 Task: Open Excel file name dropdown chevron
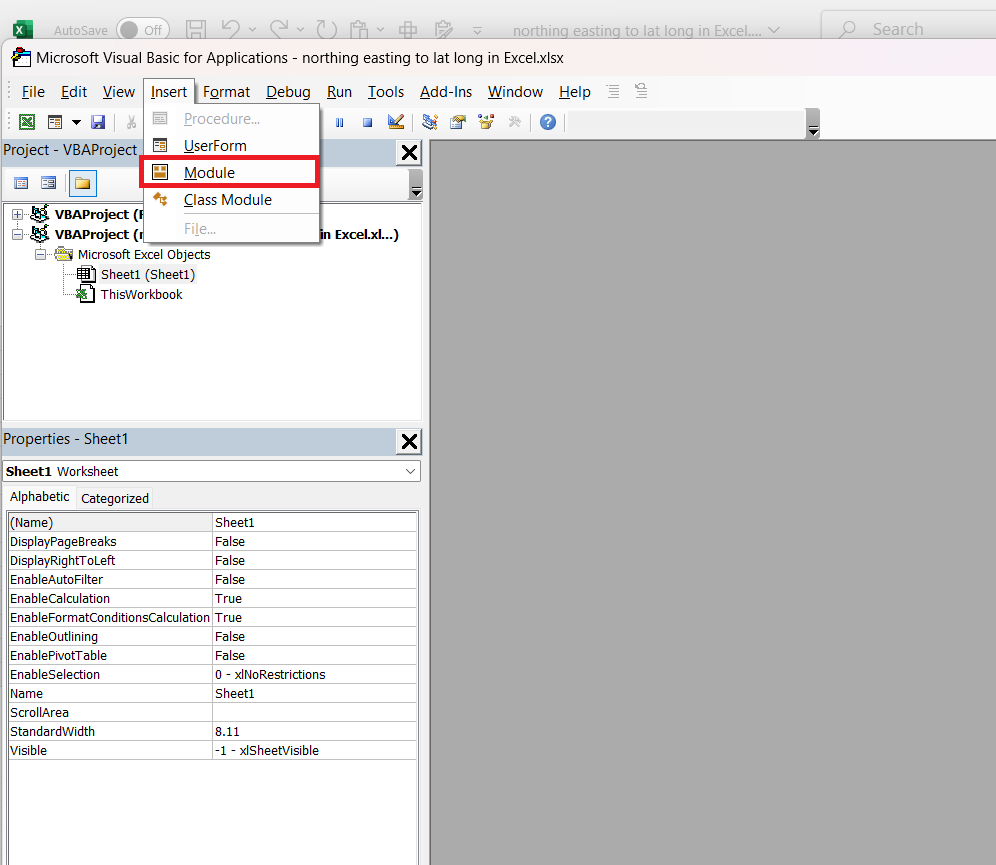point(774,30)
